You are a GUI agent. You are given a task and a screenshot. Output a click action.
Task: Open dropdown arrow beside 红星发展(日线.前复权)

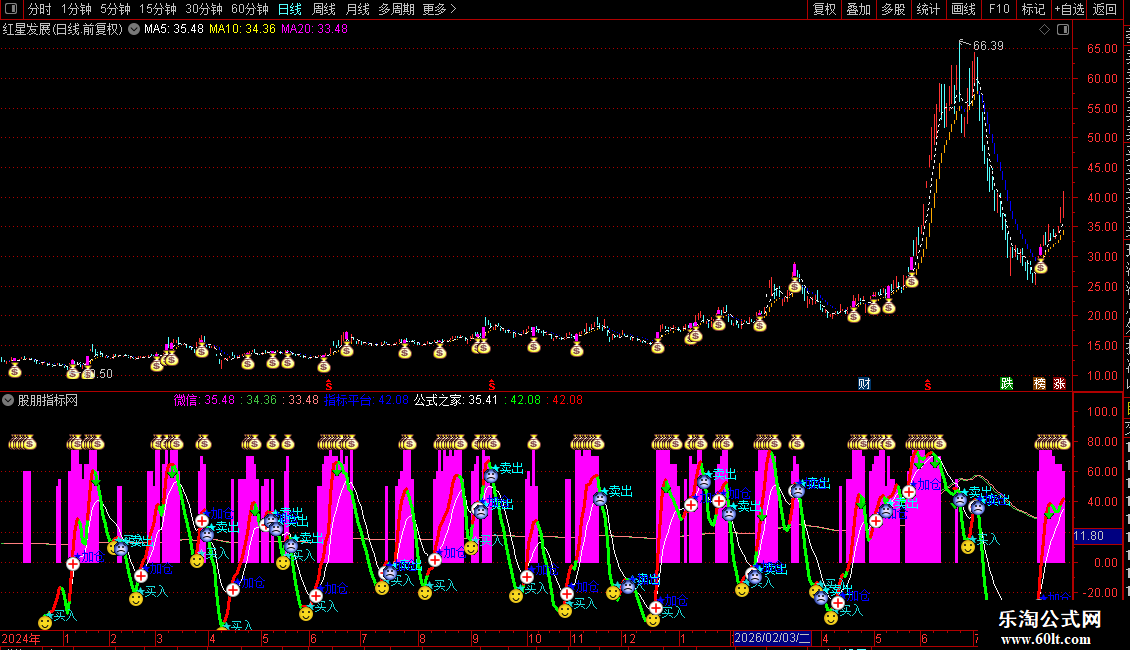(x=134, y=30)
